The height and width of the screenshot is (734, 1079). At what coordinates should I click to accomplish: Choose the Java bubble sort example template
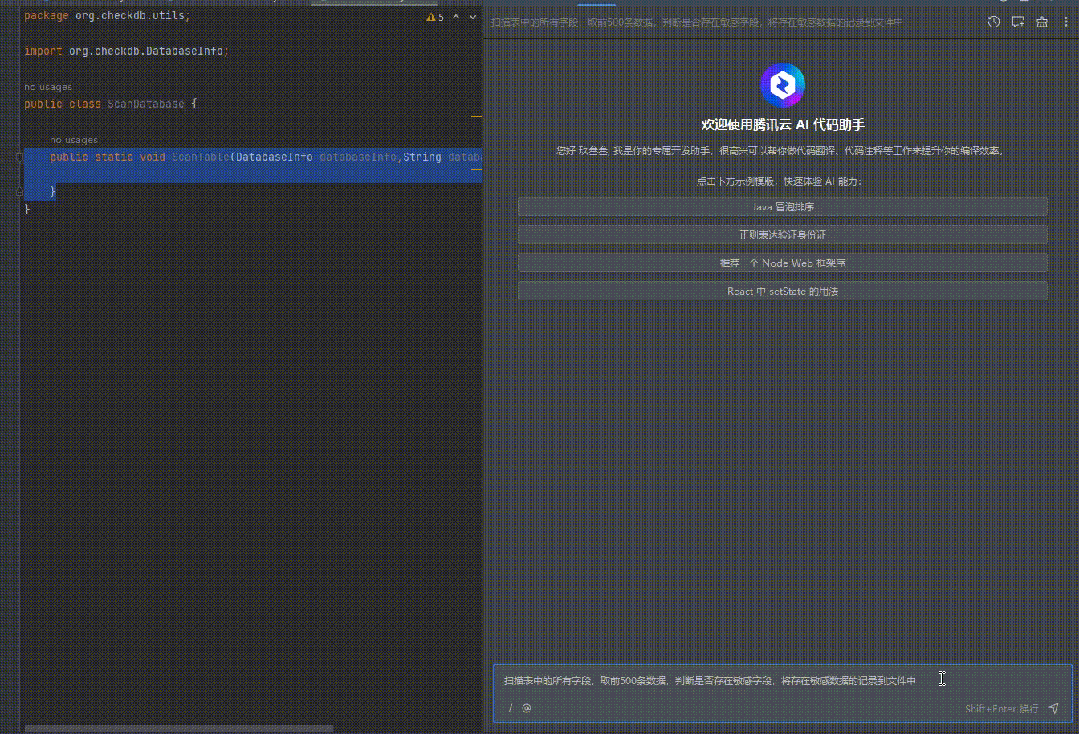(782, 206)
